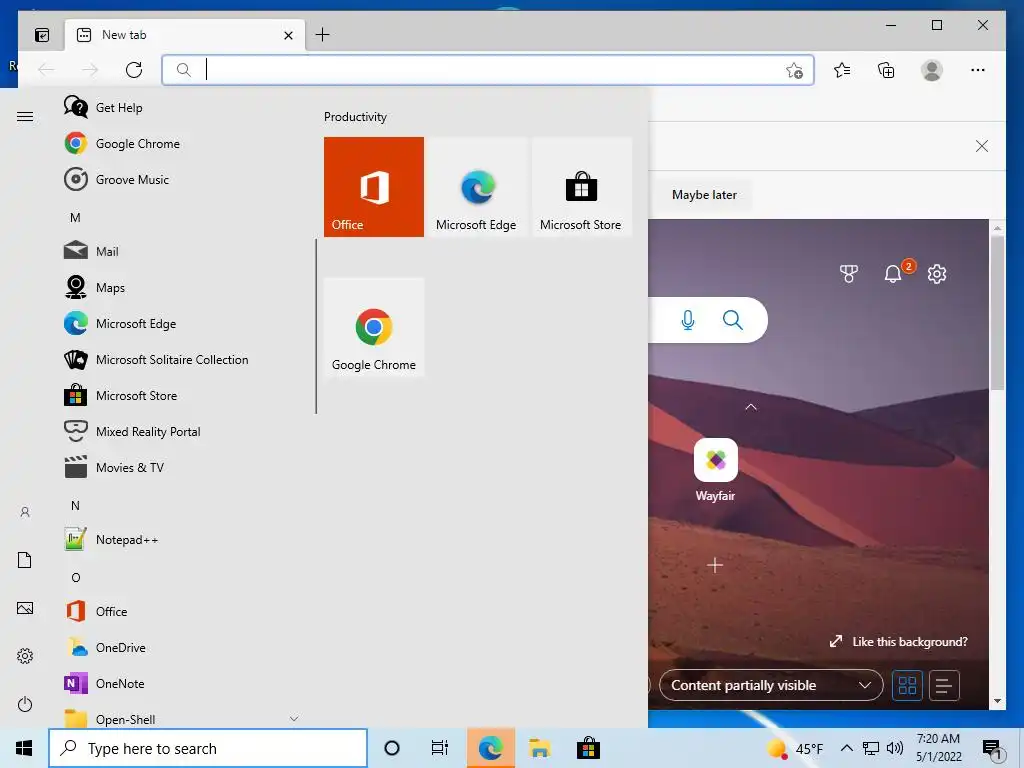Collapse quick links with the up chevron

[751, 407]
